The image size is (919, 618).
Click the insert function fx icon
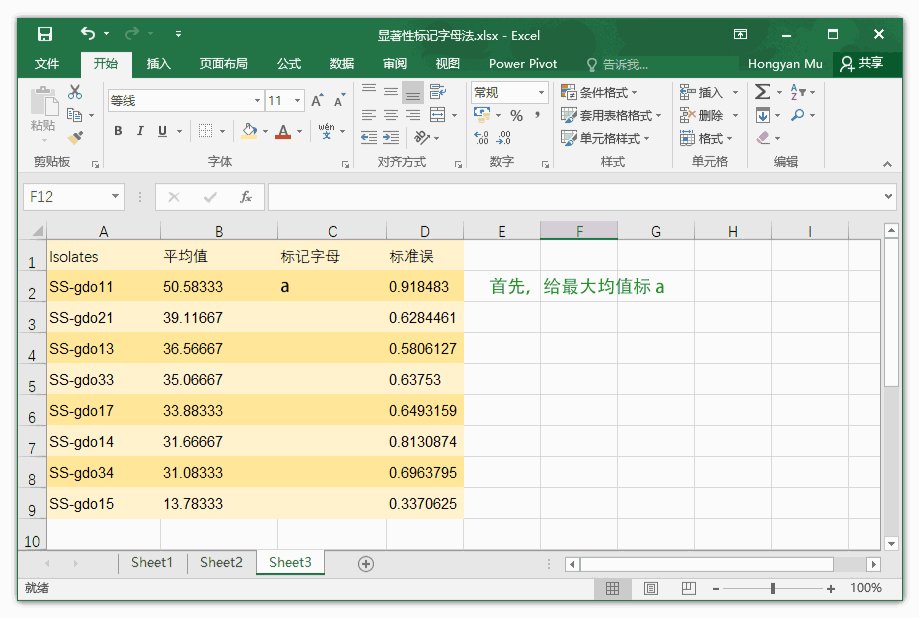(246, 197)
